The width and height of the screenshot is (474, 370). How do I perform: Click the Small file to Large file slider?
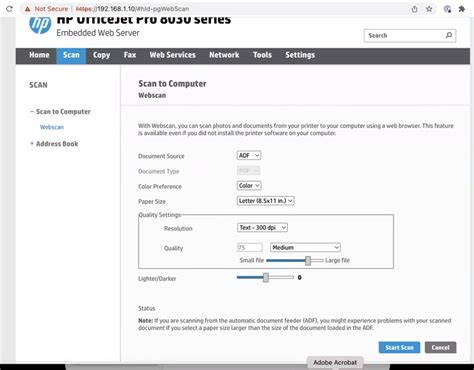[295, 260]
